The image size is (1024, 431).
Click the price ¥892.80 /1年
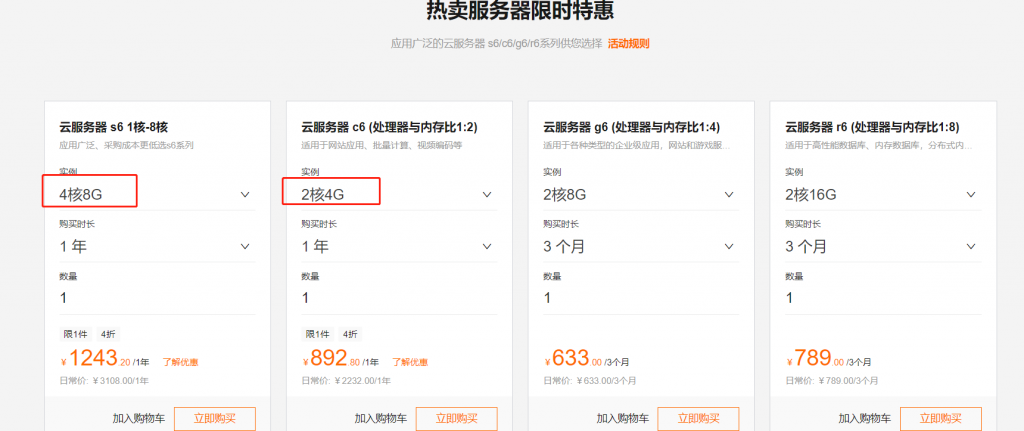pos(340,359)
